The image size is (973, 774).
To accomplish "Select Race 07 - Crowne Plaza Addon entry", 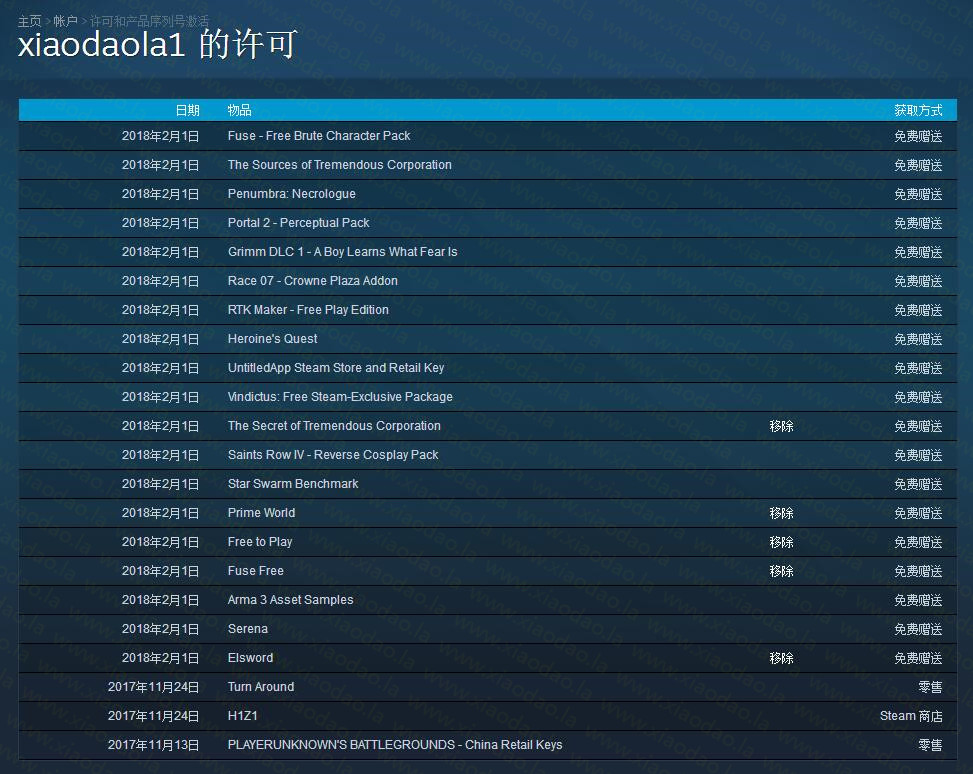I will [x=313, y=281].
